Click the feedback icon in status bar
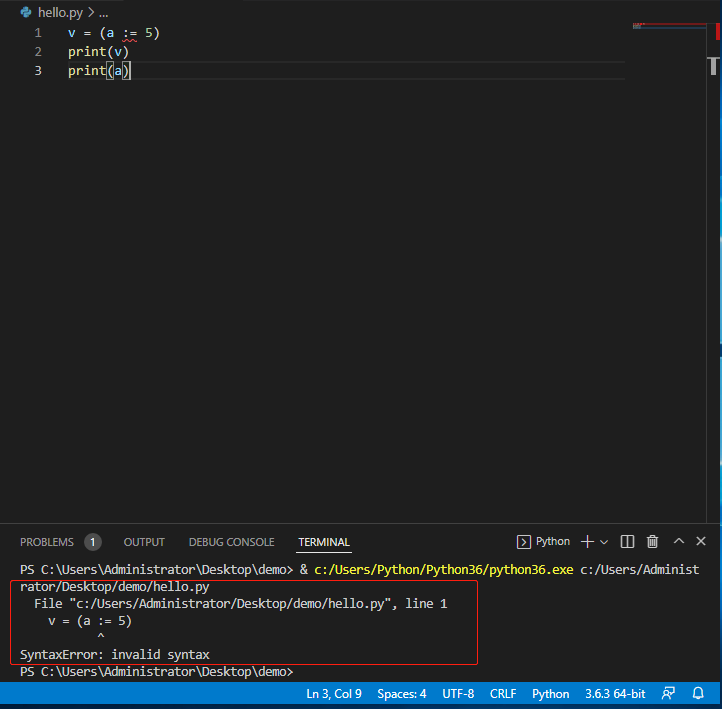Viewport: 722px width, 709px height. point(668,694)
